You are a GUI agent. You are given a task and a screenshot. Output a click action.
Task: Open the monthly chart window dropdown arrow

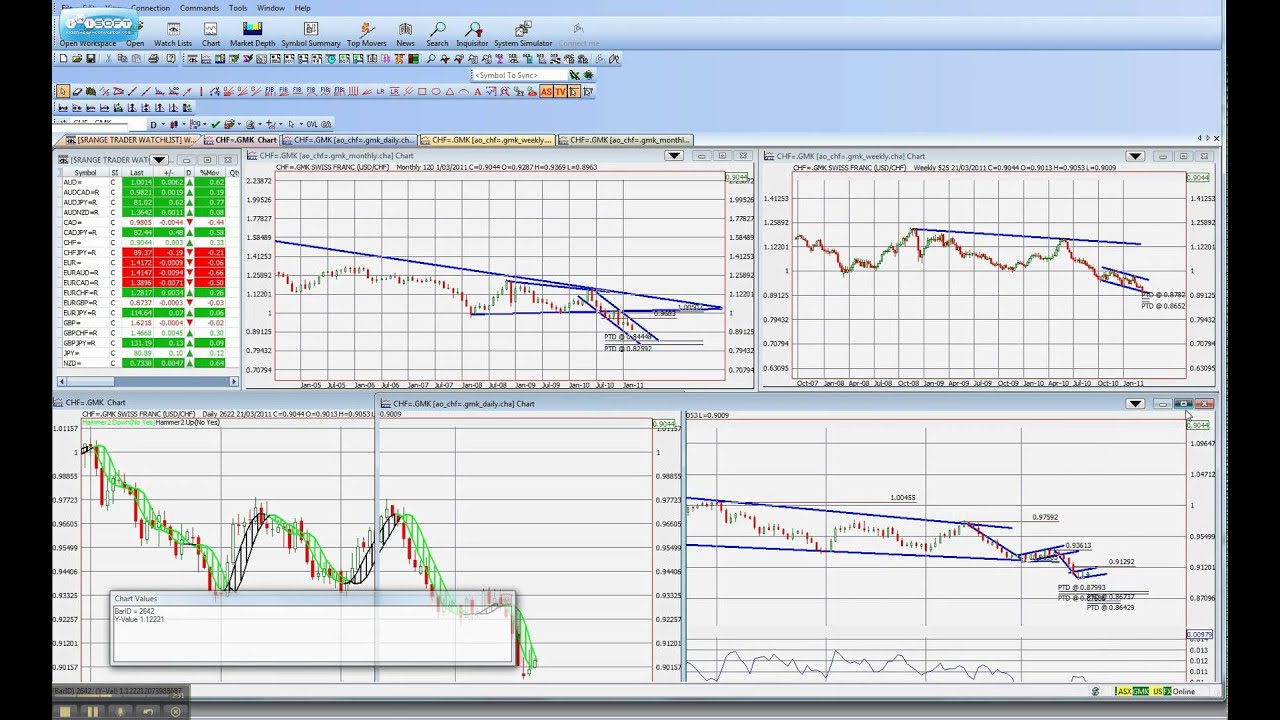point(674,156)
